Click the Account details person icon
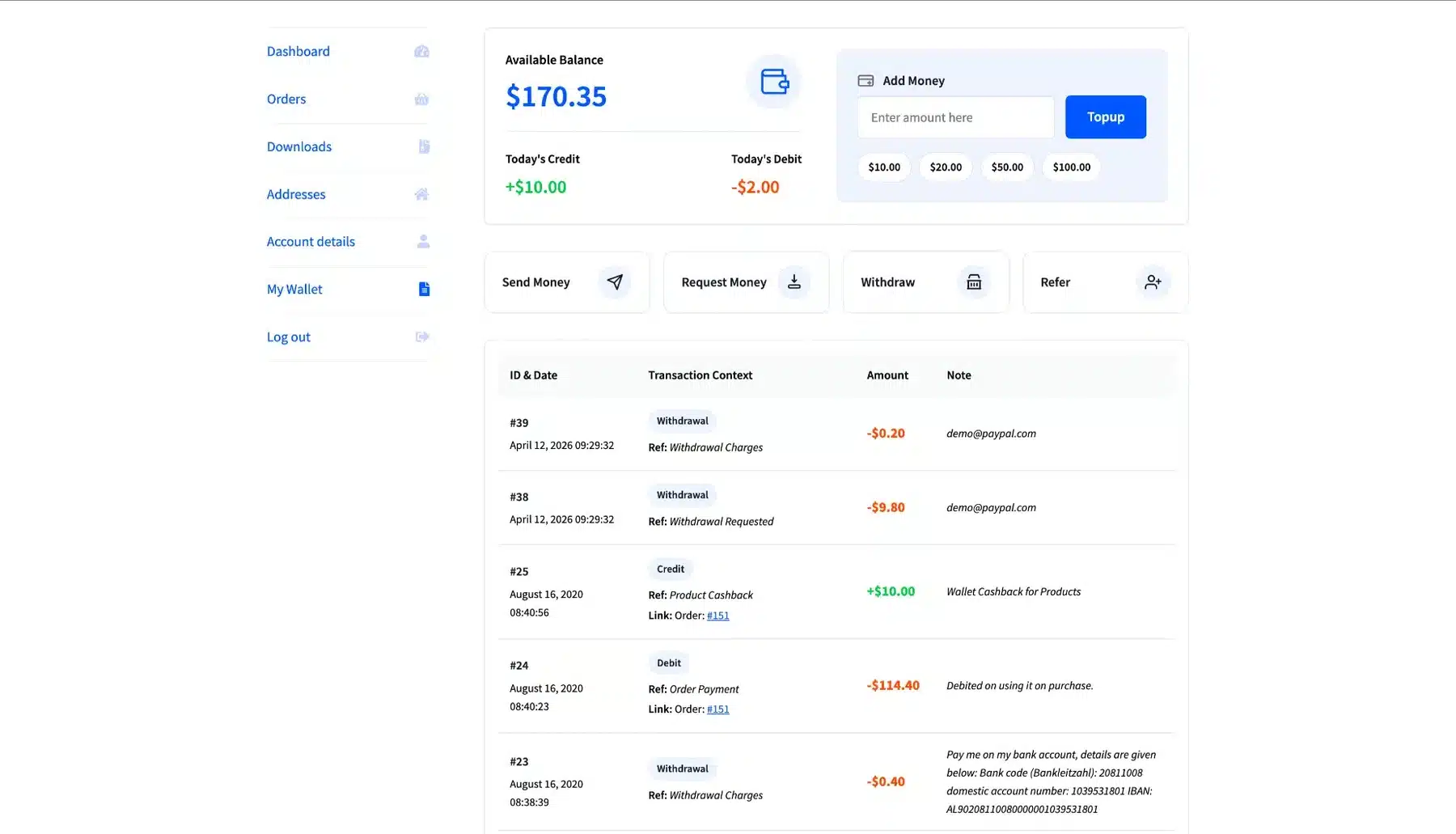Screen dimensions: 1456x834 423,241
